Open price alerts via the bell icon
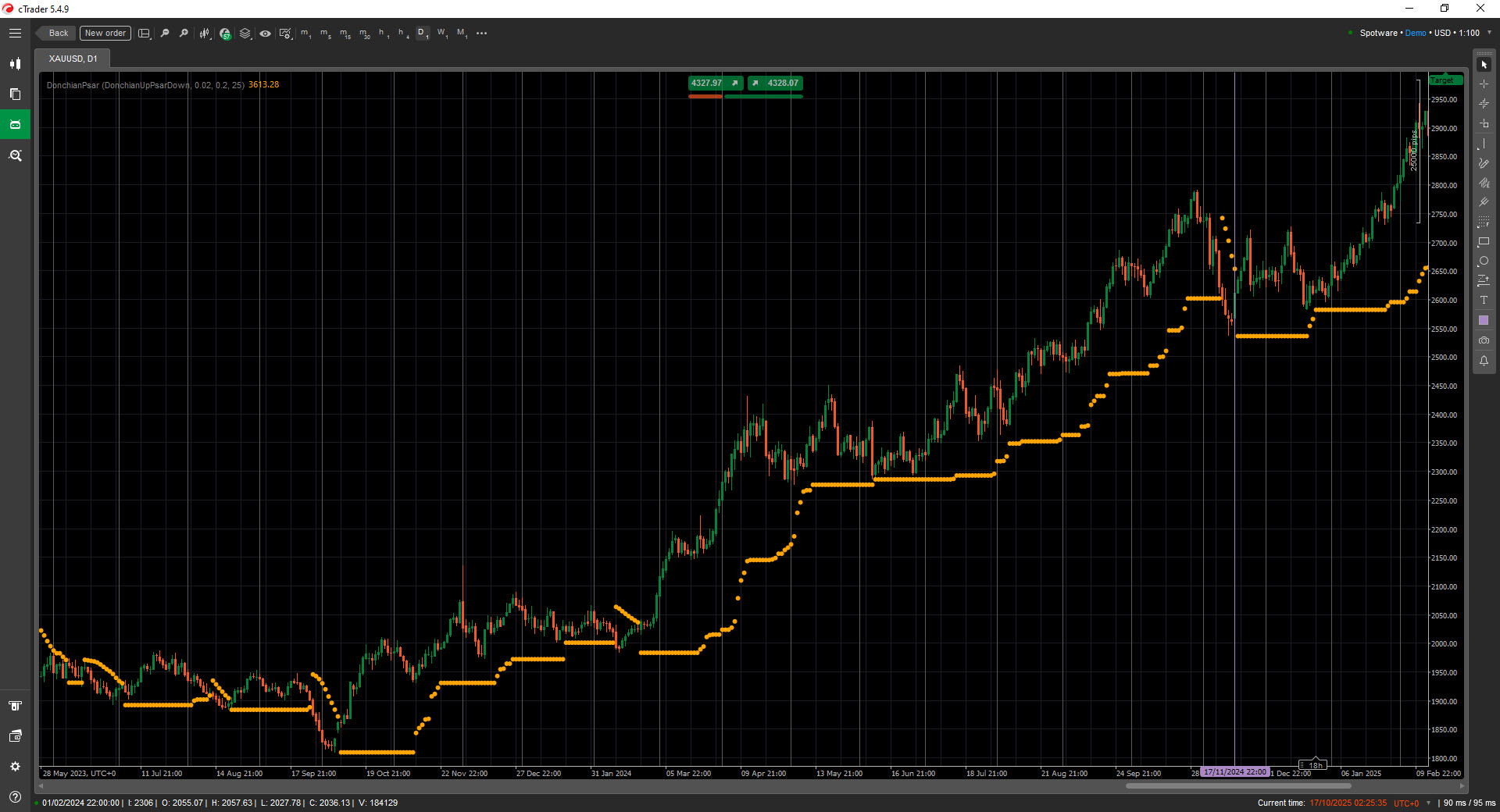The width and height of the screenshot is (1500, 812). click(1483, 361)
